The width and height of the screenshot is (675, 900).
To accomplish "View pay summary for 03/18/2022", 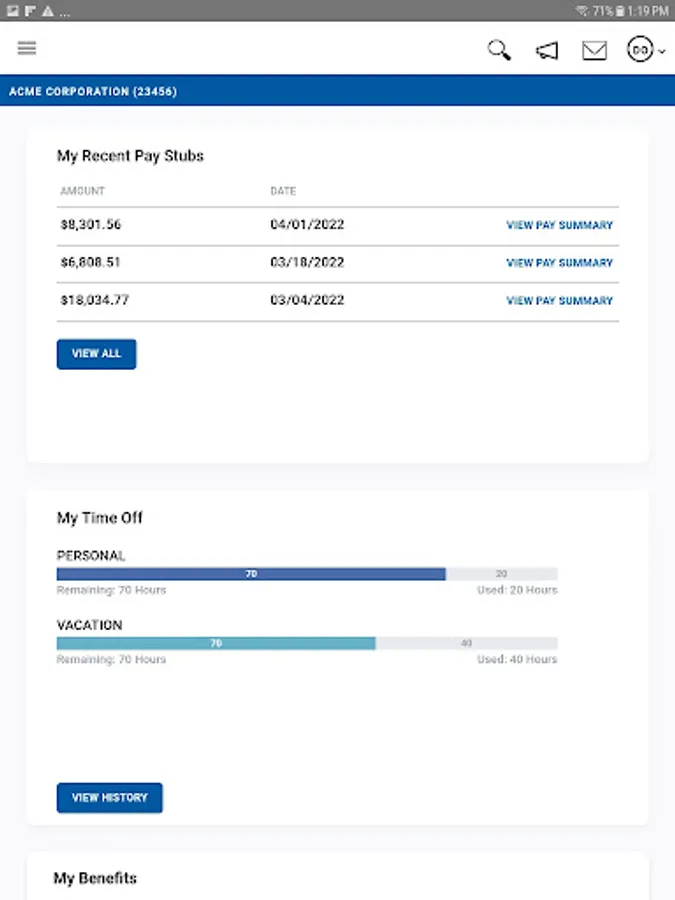I will [x=559, y=263].
